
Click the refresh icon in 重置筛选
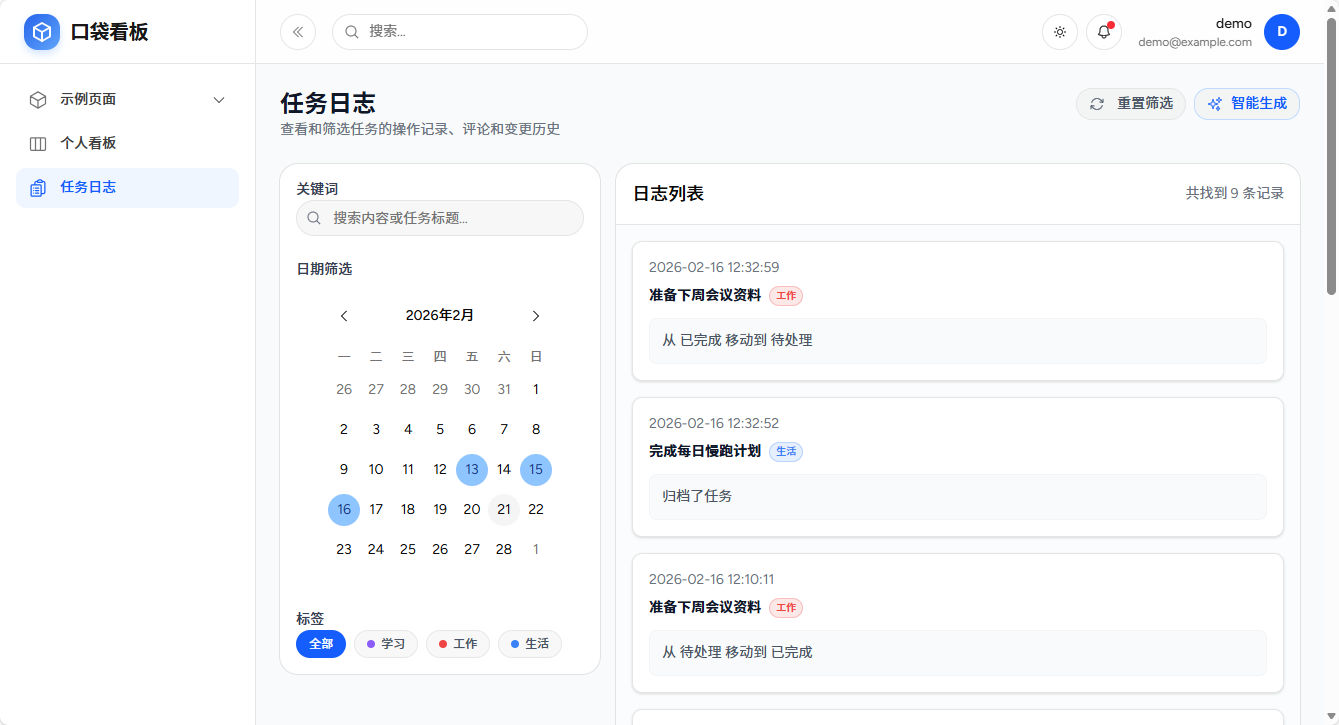[x=1095, y=103]
